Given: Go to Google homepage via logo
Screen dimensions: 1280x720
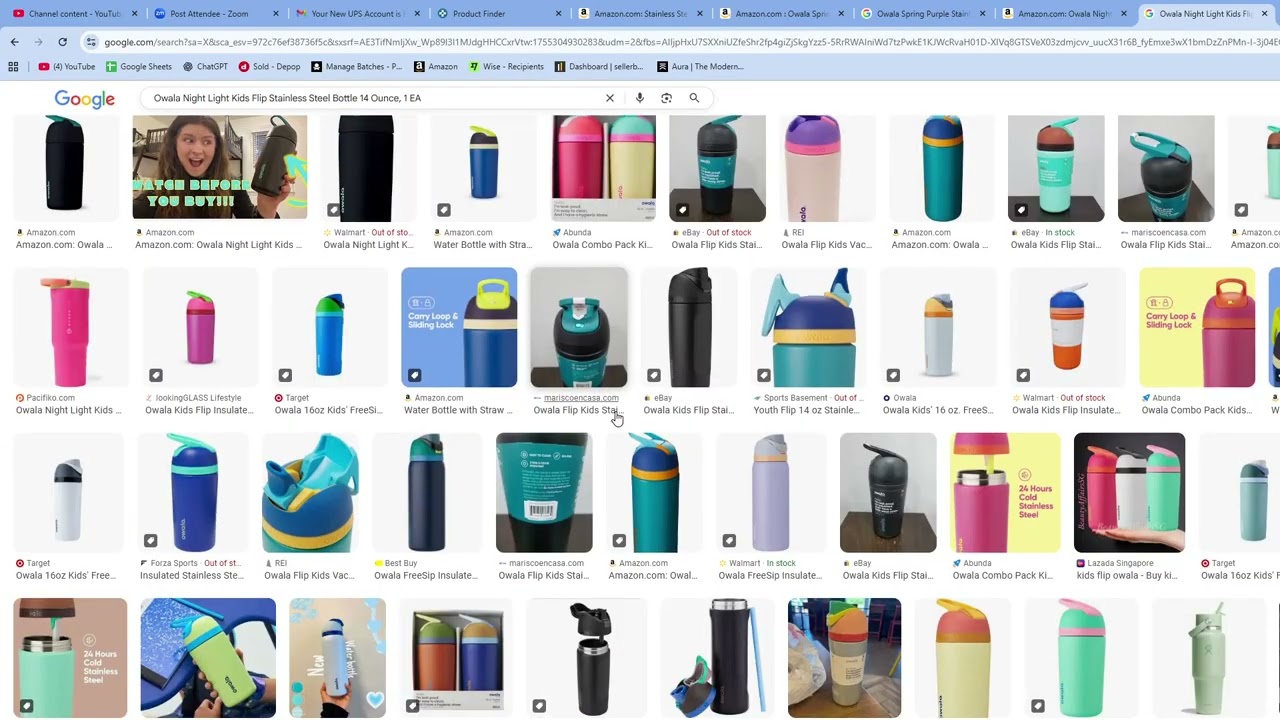Looking at the screenshot, I should point(85,99).
